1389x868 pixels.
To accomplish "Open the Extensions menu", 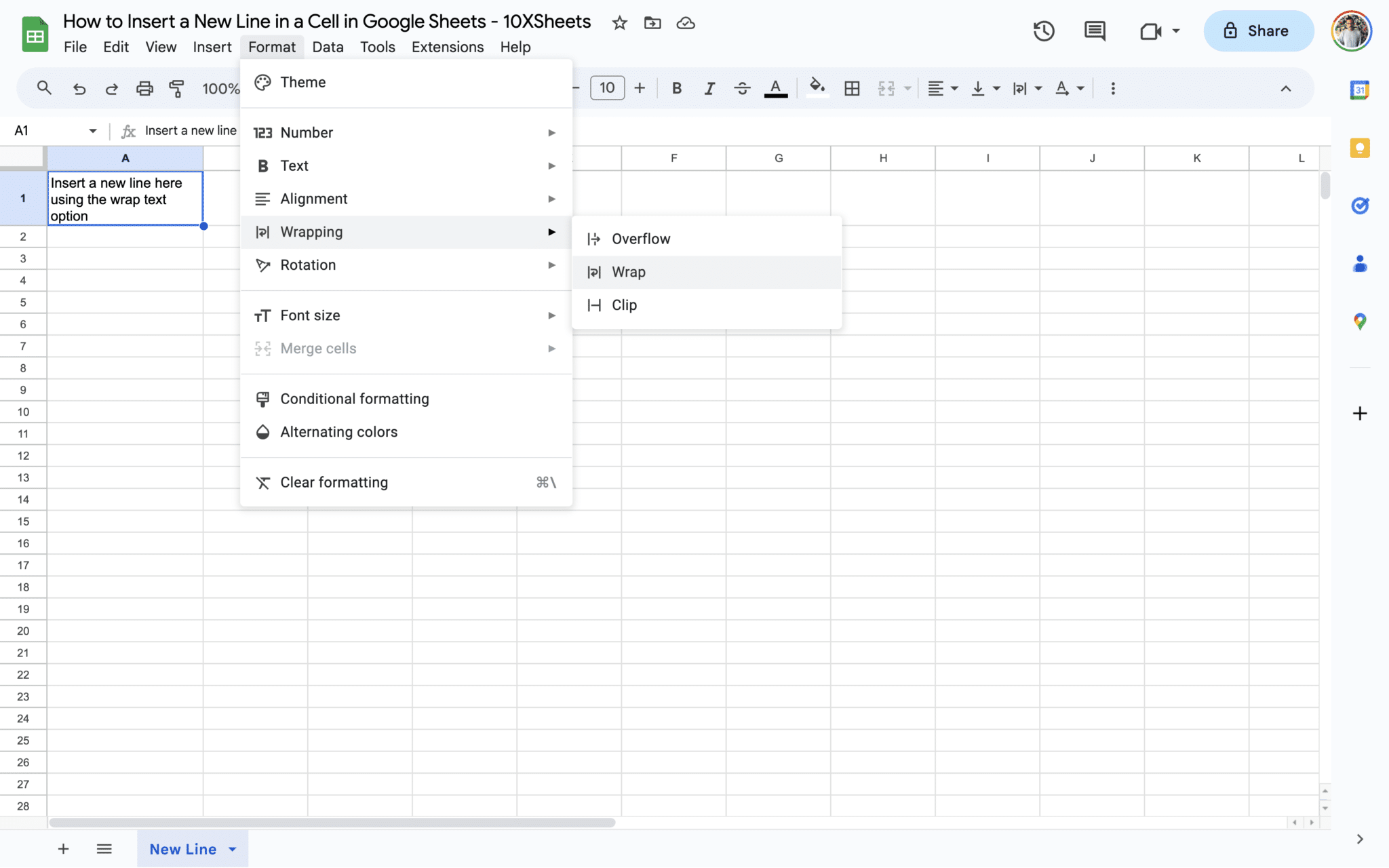I will 448,47.
